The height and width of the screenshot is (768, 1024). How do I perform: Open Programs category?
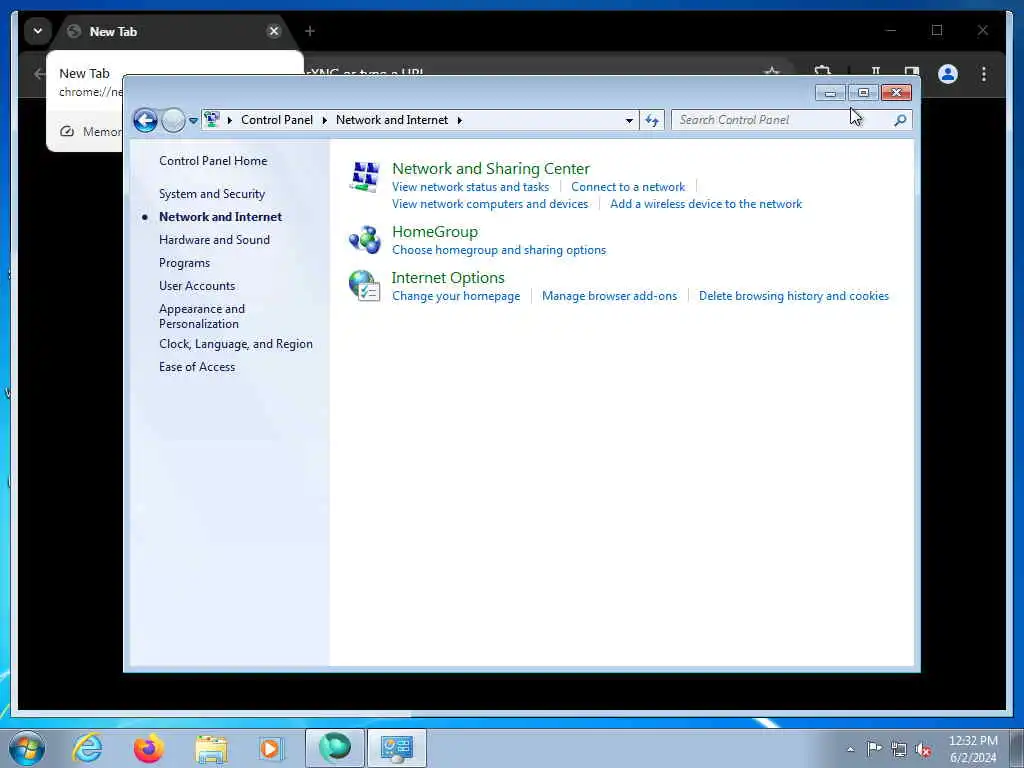coord(184,263)
